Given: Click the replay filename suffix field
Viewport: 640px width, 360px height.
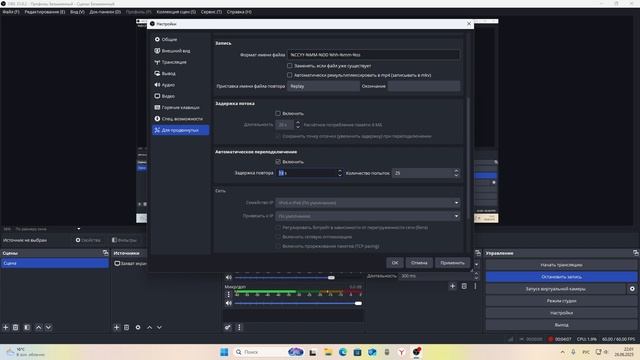Looking at the screenshot, I should [x=424, y=86].
